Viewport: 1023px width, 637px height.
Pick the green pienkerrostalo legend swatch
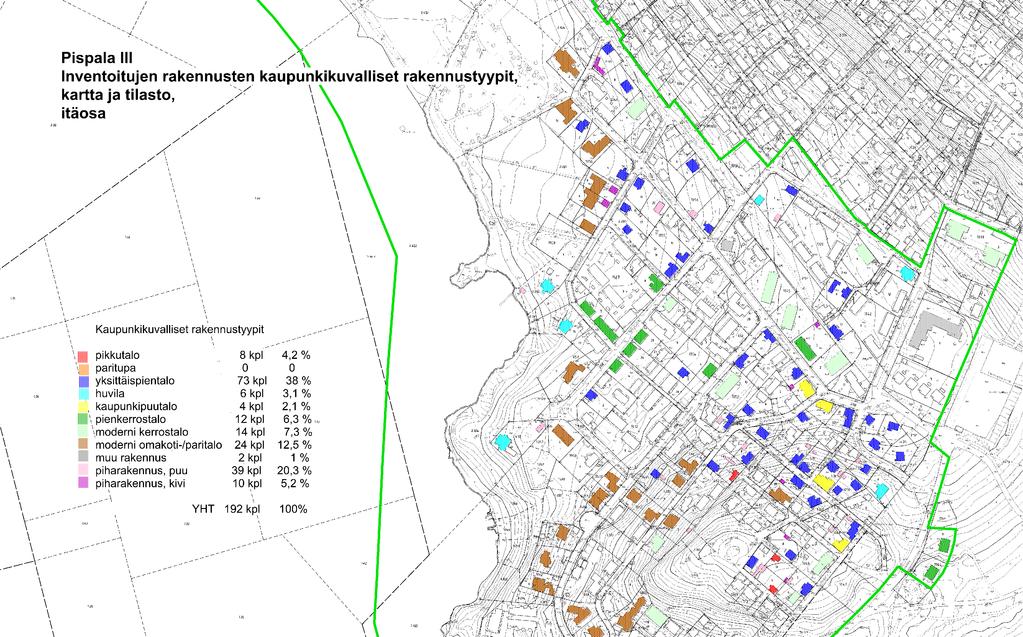tap(82, 420)
